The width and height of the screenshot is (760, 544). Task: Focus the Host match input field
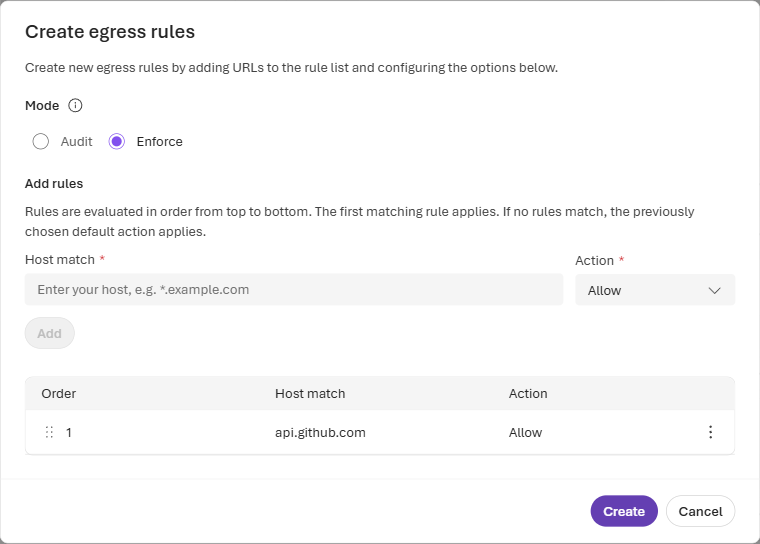click(294, 289)
